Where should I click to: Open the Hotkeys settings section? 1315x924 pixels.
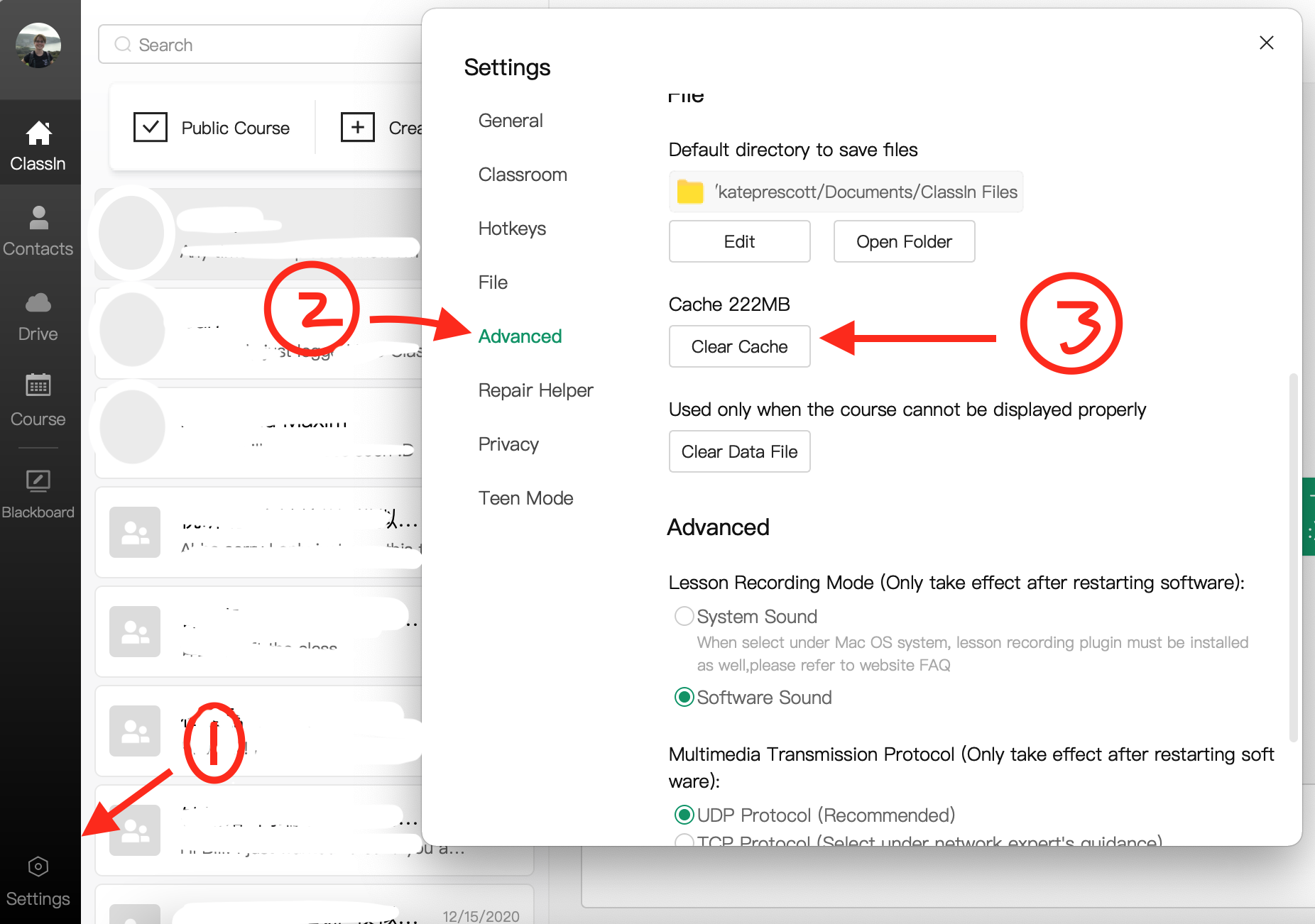[x=512, y=228]
